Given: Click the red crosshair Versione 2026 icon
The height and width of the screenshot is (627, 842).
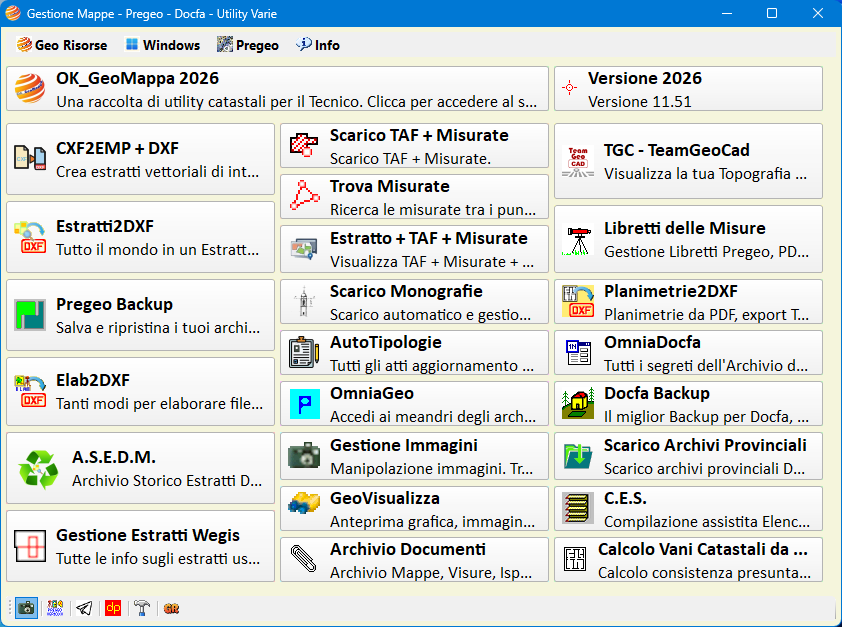Looking at the screenshot, I should point(570,88).
